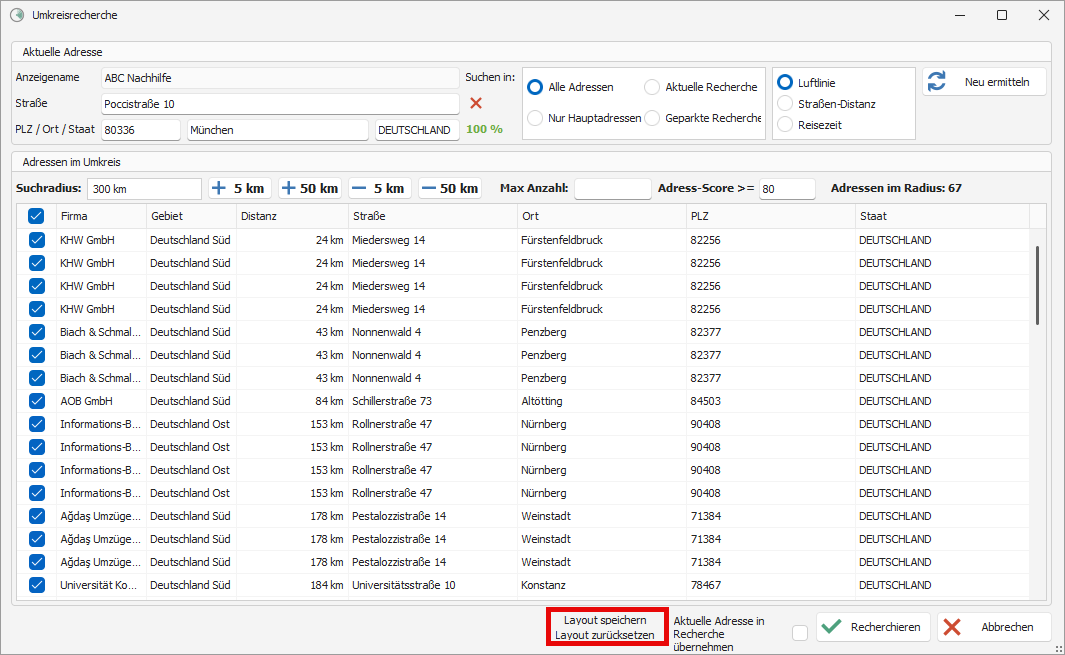This screenshot has width=1065, height=655.
Task: Click the Neu ermitteln refresh button
Action: [984, 82]
